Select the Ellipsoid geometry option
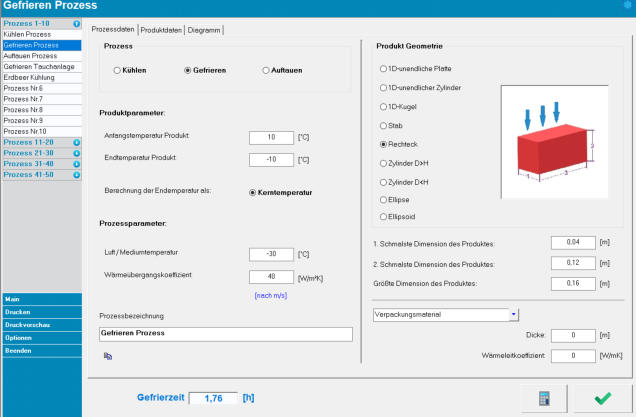 (x=380, y=215)
